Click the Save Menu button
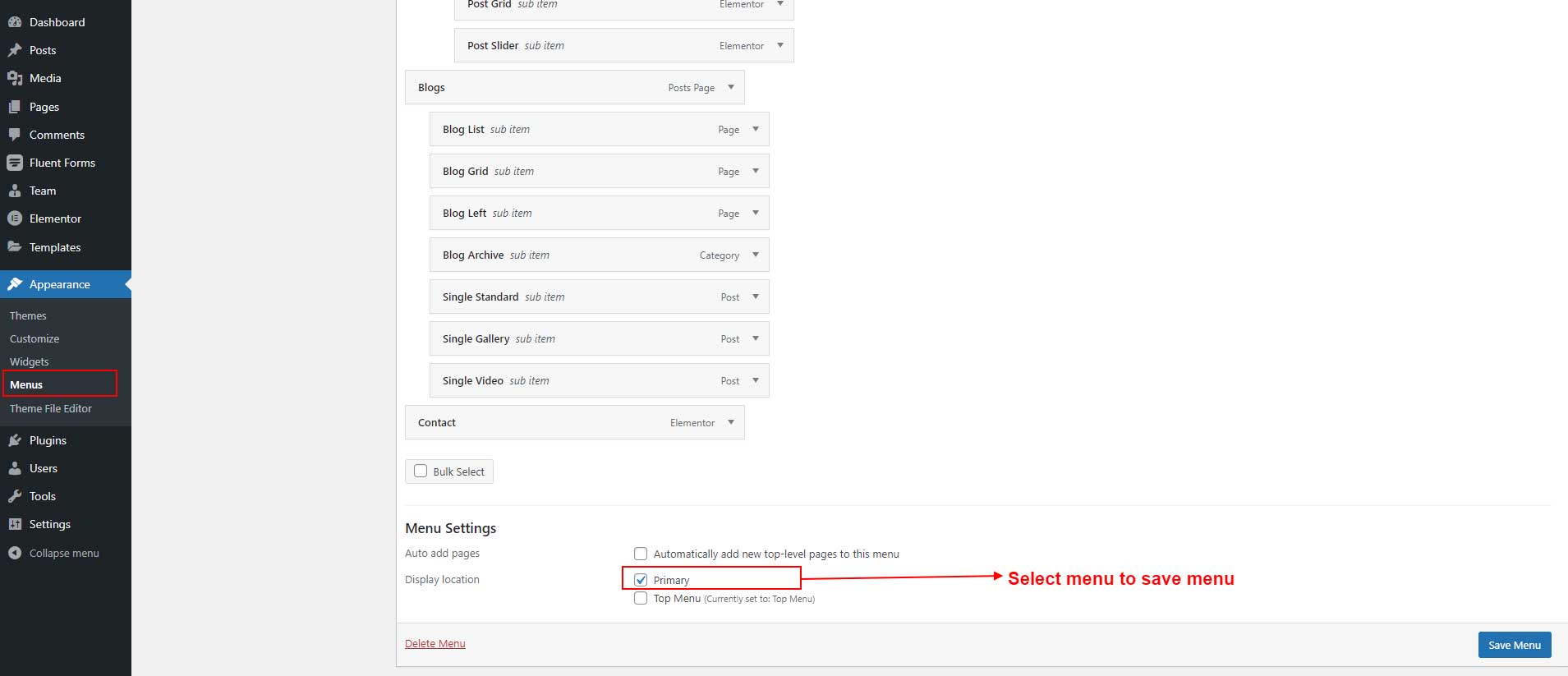Screen dimensions: 1568x676 [x=1515, y=645]
